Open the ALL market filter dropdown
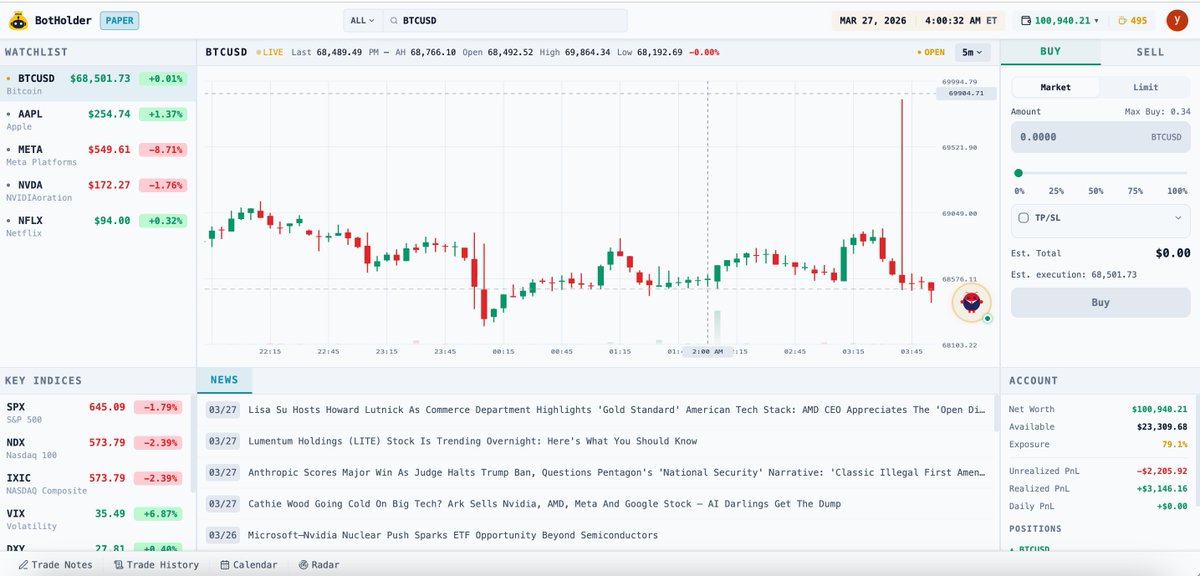The height and width of the screenshot is (576, 1200). [x=360, y=19]
